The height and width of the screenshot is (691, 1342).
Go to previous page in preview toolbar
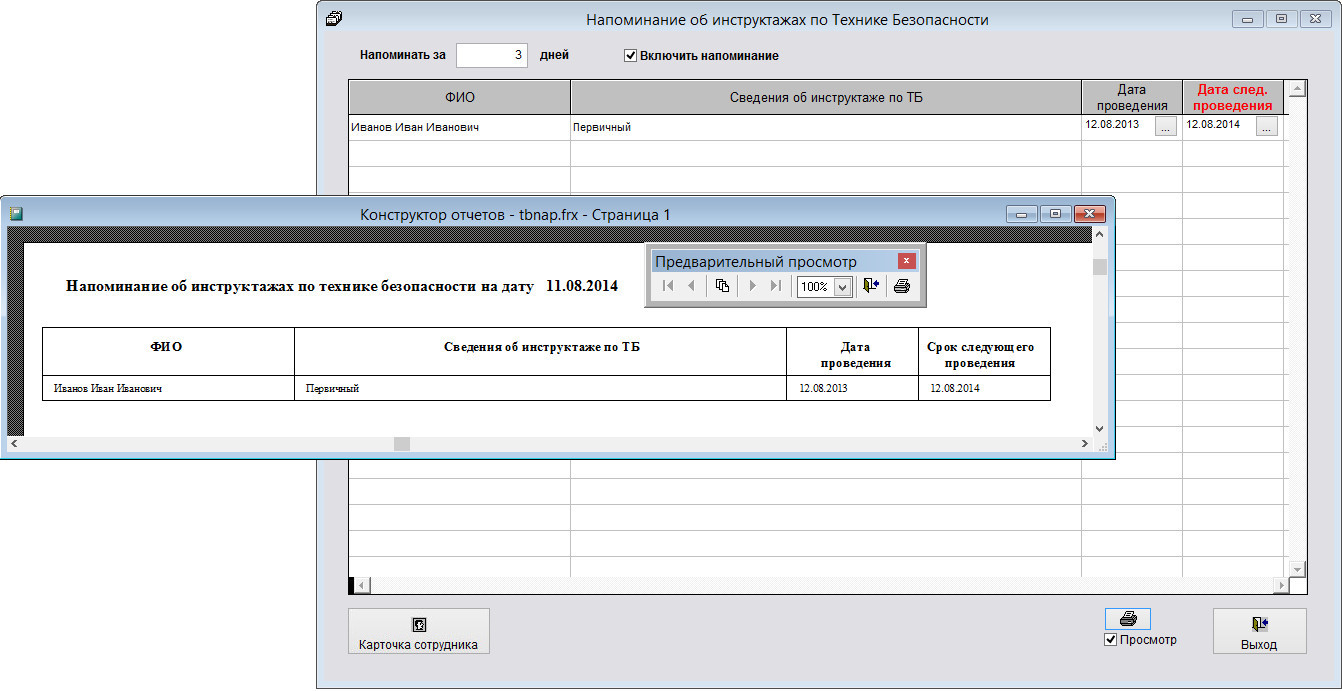point(690,286)
